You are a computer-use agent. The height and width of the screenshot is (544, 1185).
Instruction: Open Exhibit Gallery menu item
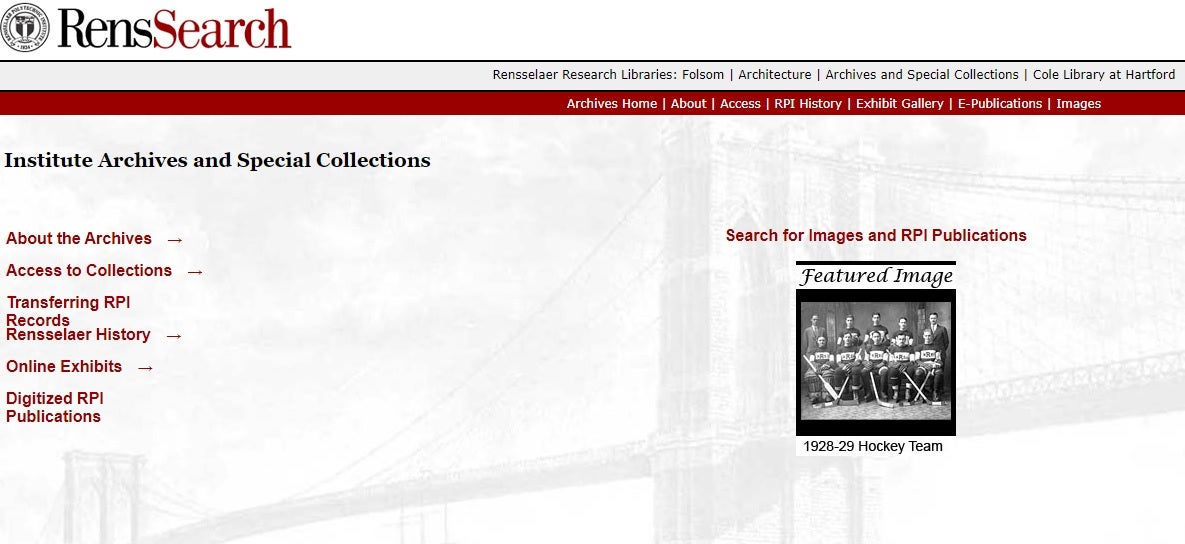pyautogui.click(x=899, y=104)
